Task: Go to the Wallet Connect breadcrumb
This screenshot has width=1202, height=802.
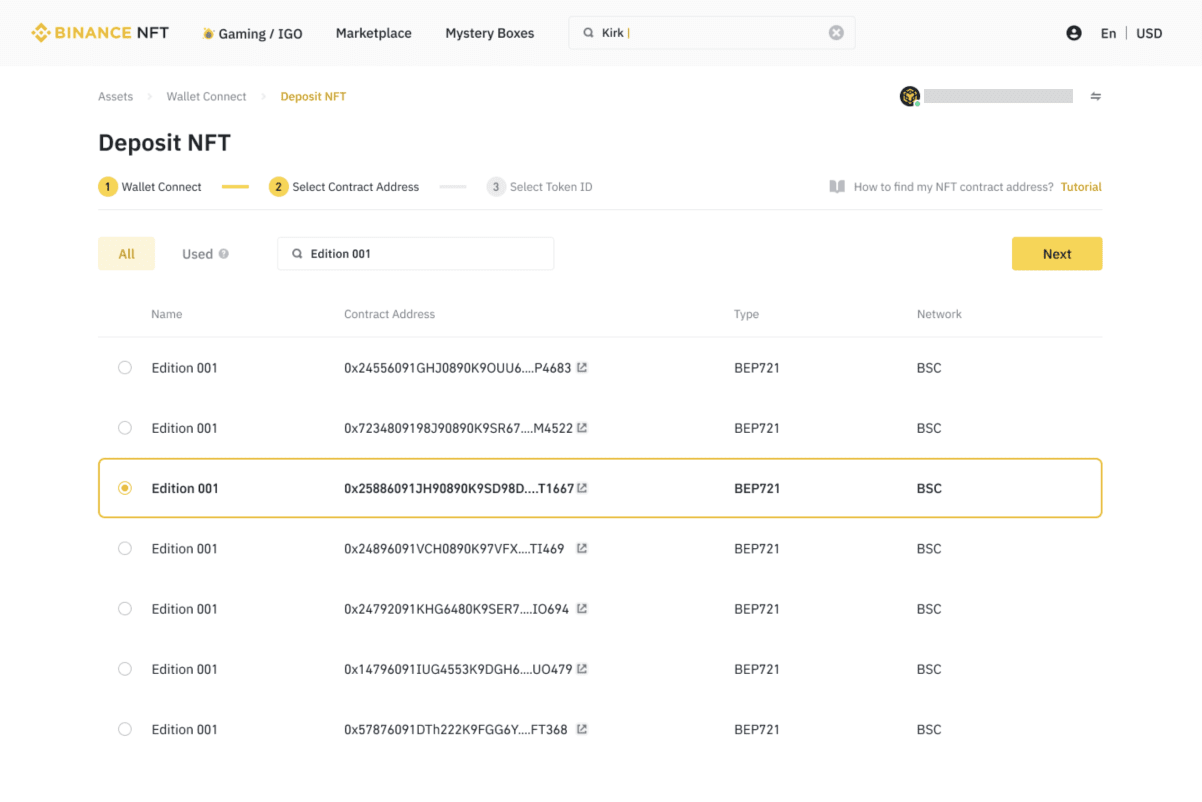Action: (206, 97)
